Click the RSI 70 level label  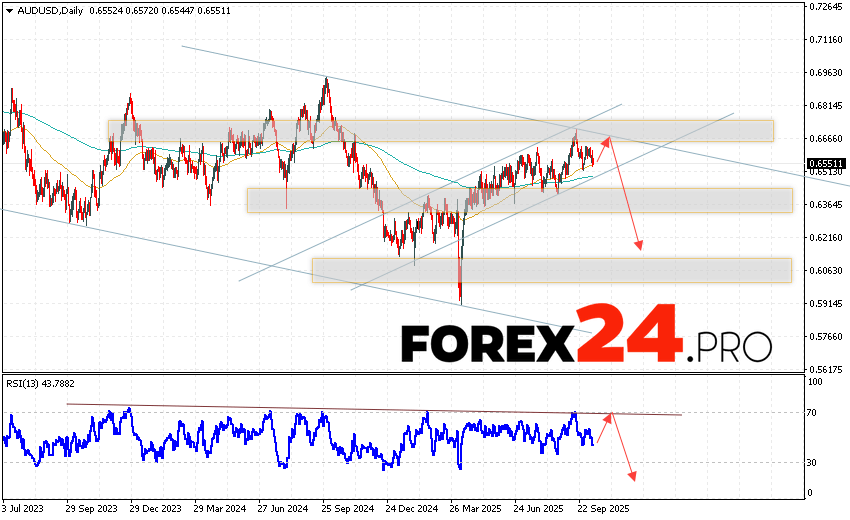[x=814, y=412]
